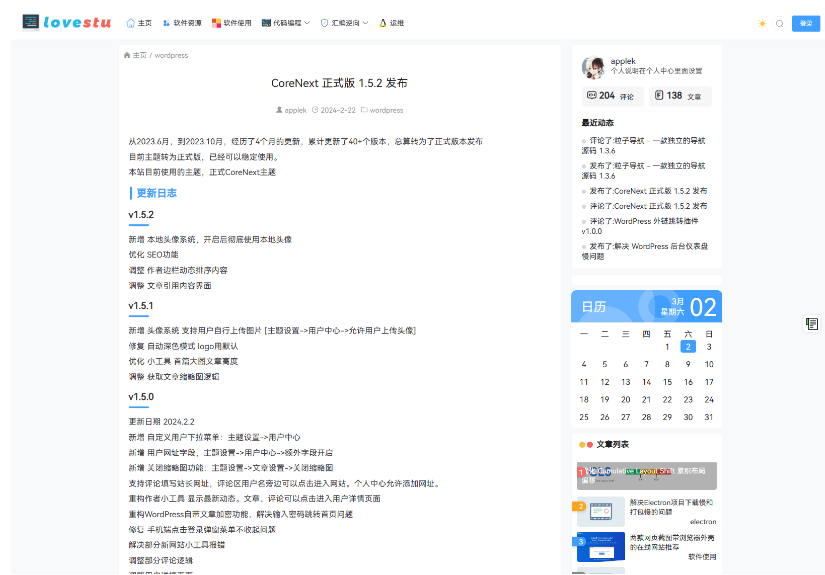Image resolution: width=825 pixels, height=575 pixels.
Task: Click line 优化 SEO功能
Action: click(154, 255)
